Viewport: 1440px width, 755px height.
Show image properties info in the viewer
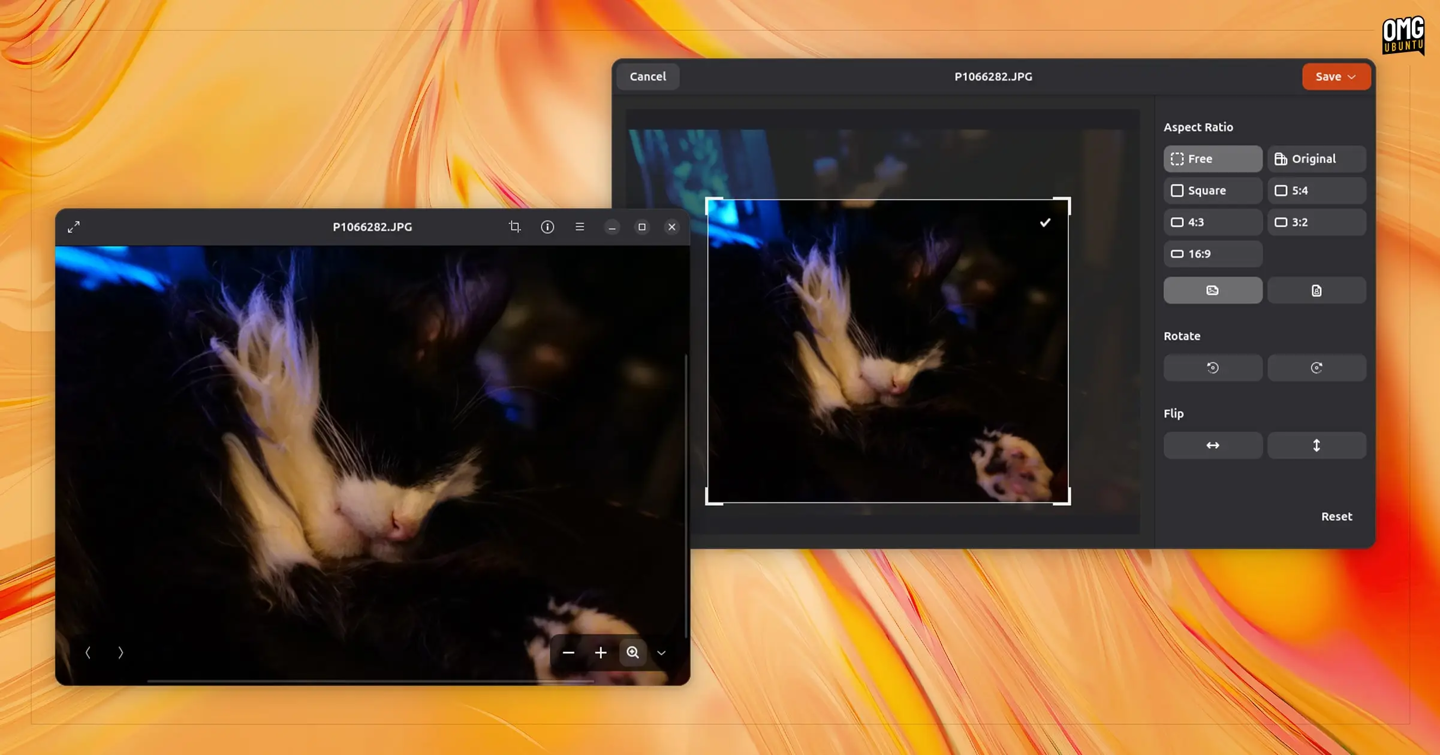(547, 227)
